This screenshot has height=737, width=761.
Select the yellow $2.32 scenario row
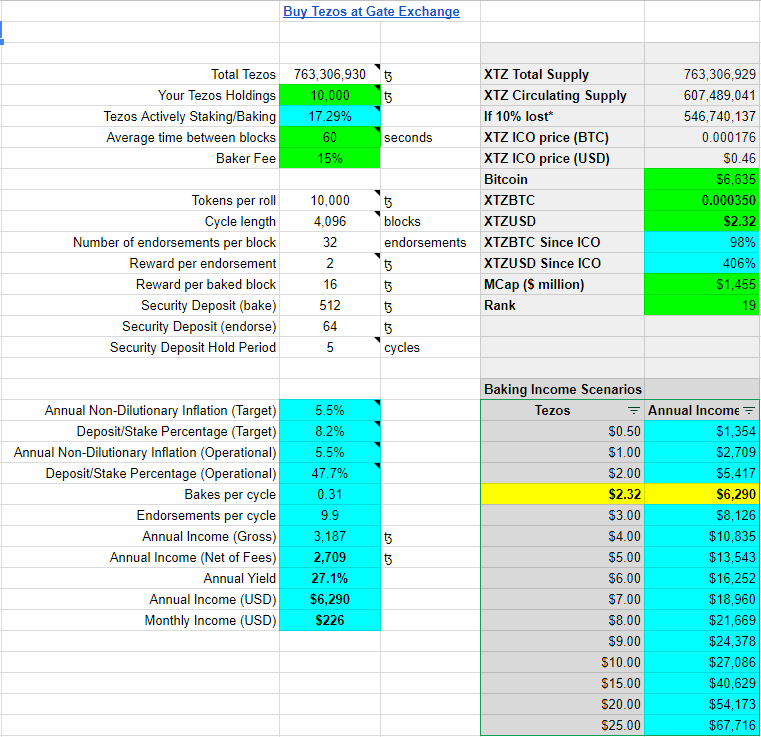click(620, 494)
